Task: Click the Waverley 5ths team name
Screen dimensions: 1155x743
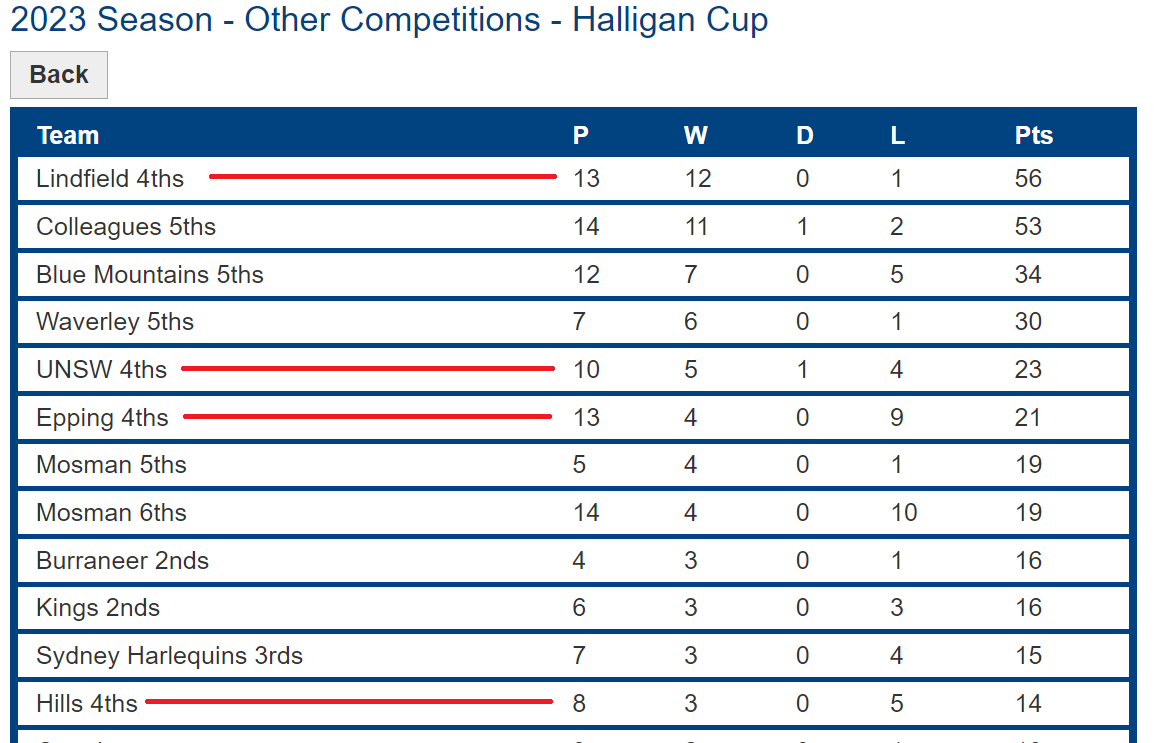Action: pyautogui.click(x=115, y=322)
